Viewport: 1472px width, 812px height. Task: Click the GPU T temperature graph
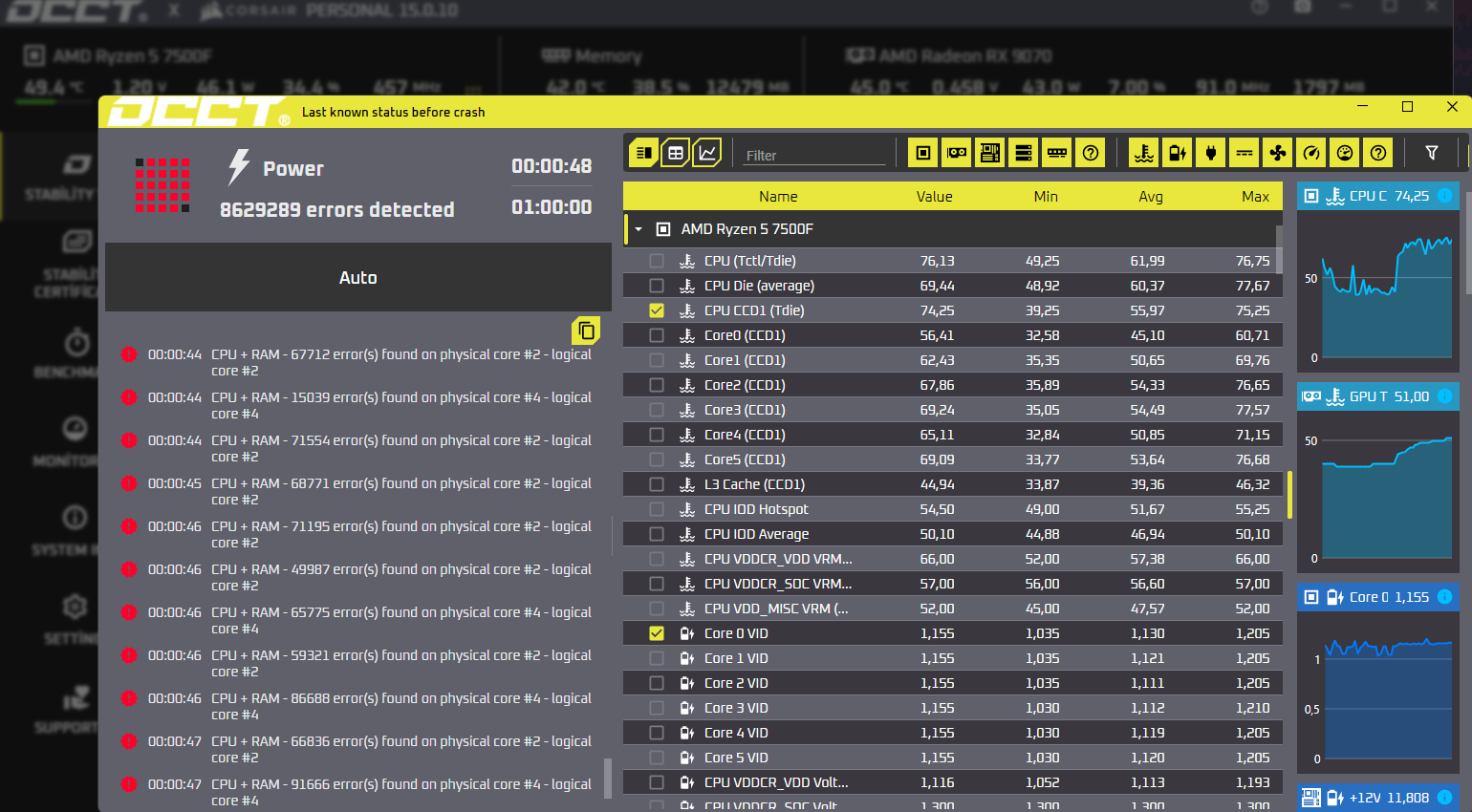[x=1378, y=492]
